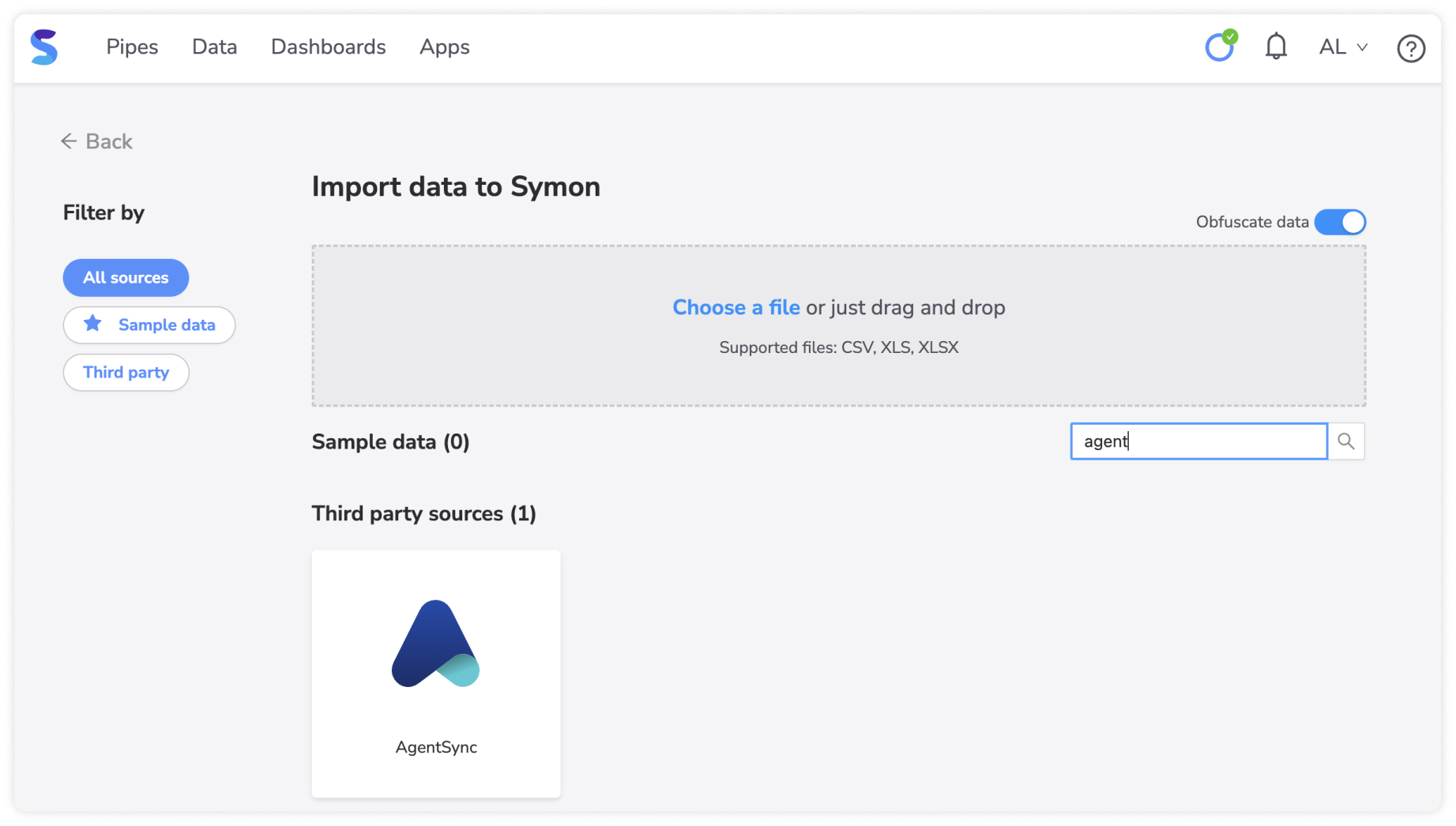This screenshot has height=826, width=1456.
Task: Go to the Dashboards section
Action: 328,47
